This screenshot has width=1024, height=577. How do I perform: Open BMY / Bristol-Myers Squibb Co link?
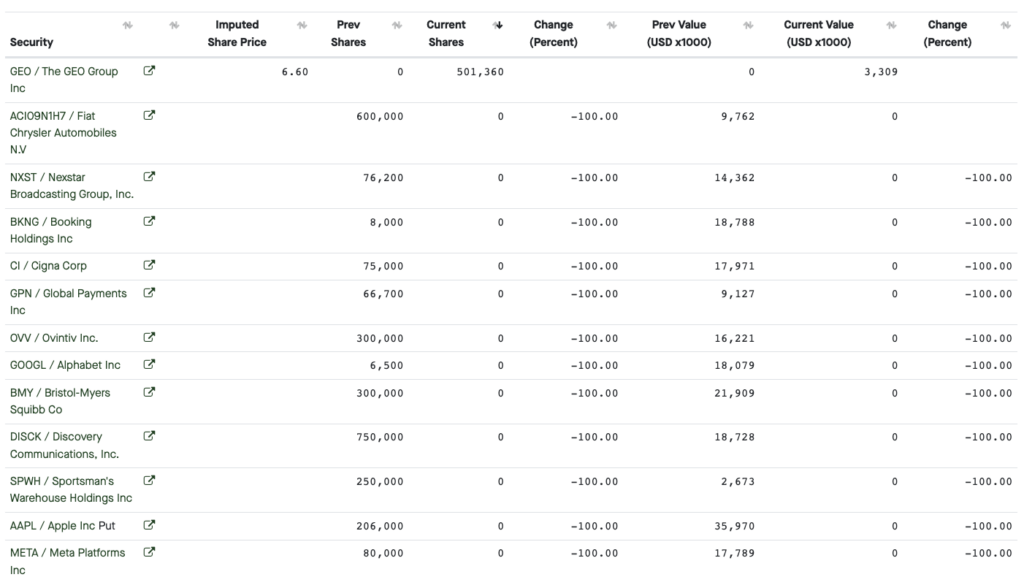pos(60,401)
